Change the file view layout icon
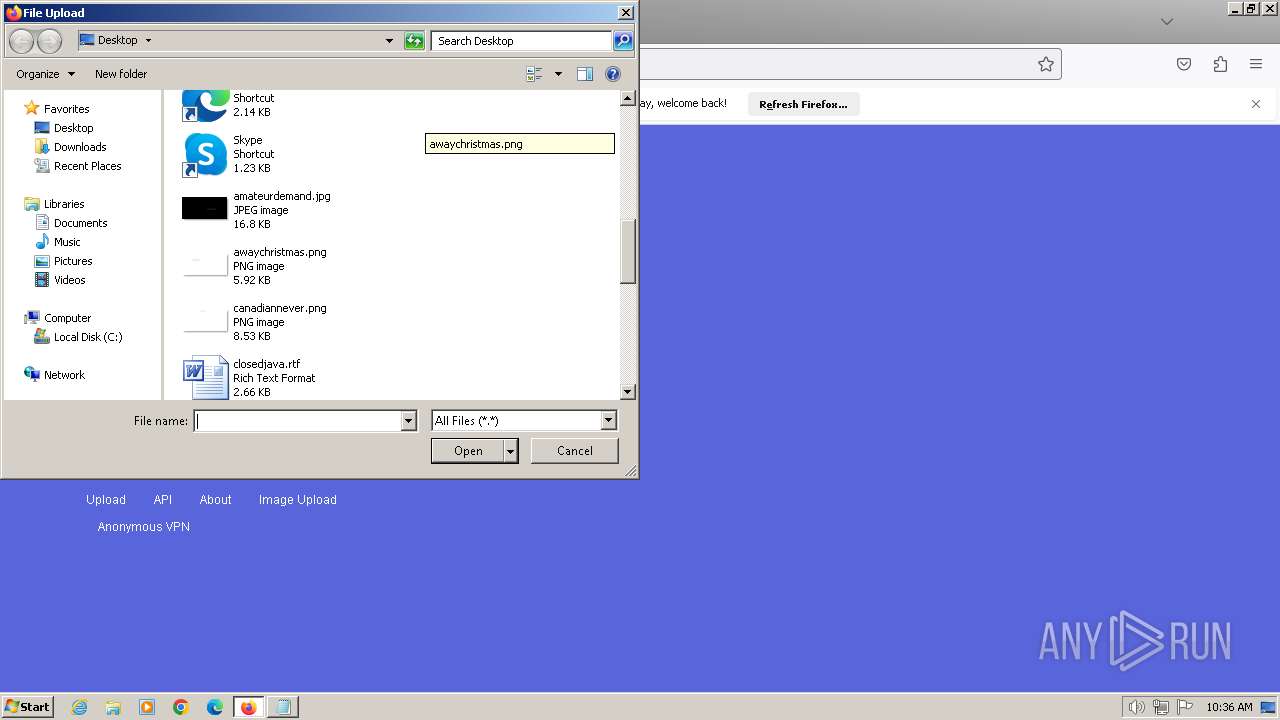1280x720 pixels. [534, 74]
